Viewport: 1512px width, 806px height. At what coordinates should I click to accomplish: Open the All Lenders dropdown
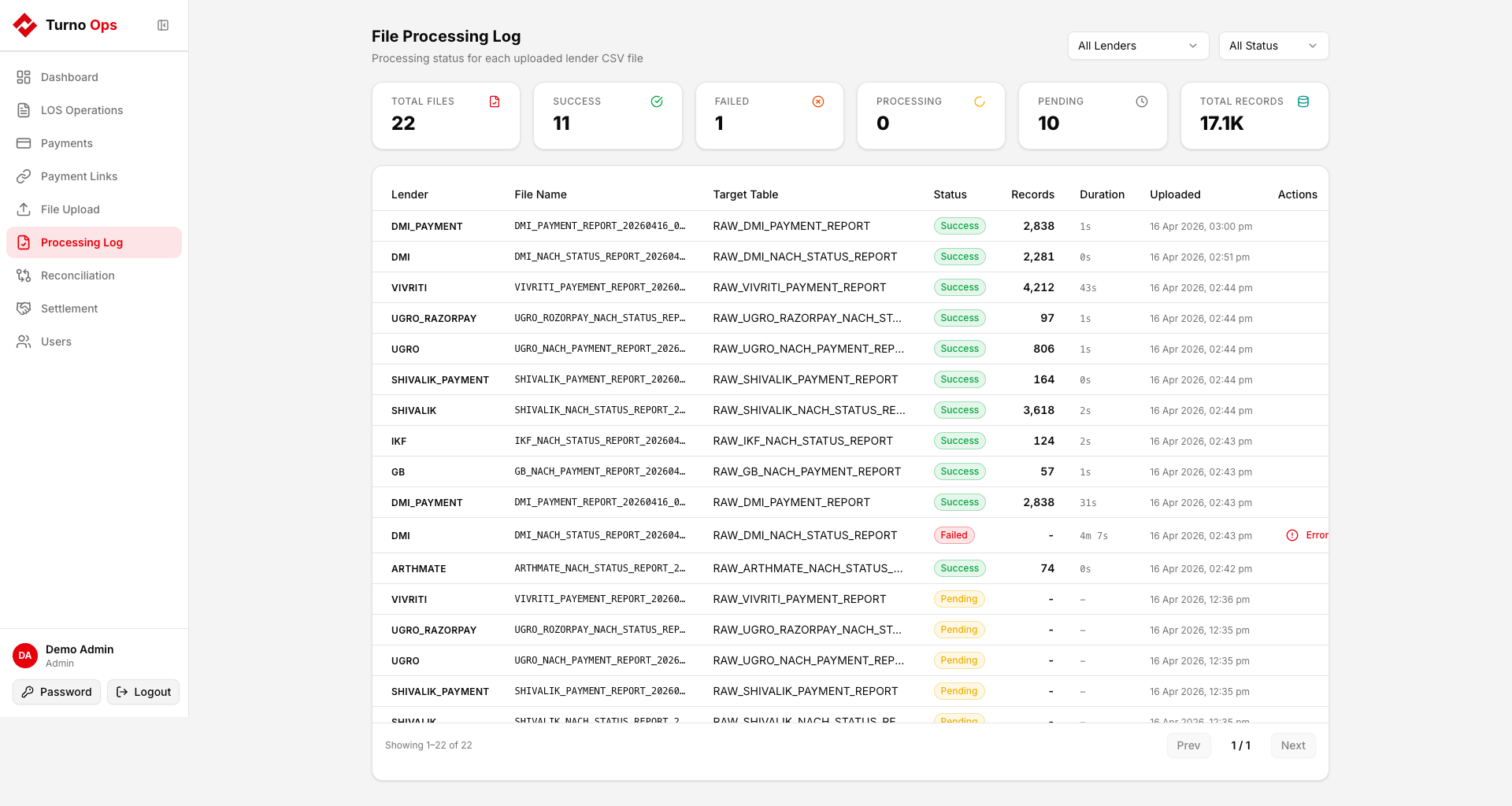coord(1138,46)
